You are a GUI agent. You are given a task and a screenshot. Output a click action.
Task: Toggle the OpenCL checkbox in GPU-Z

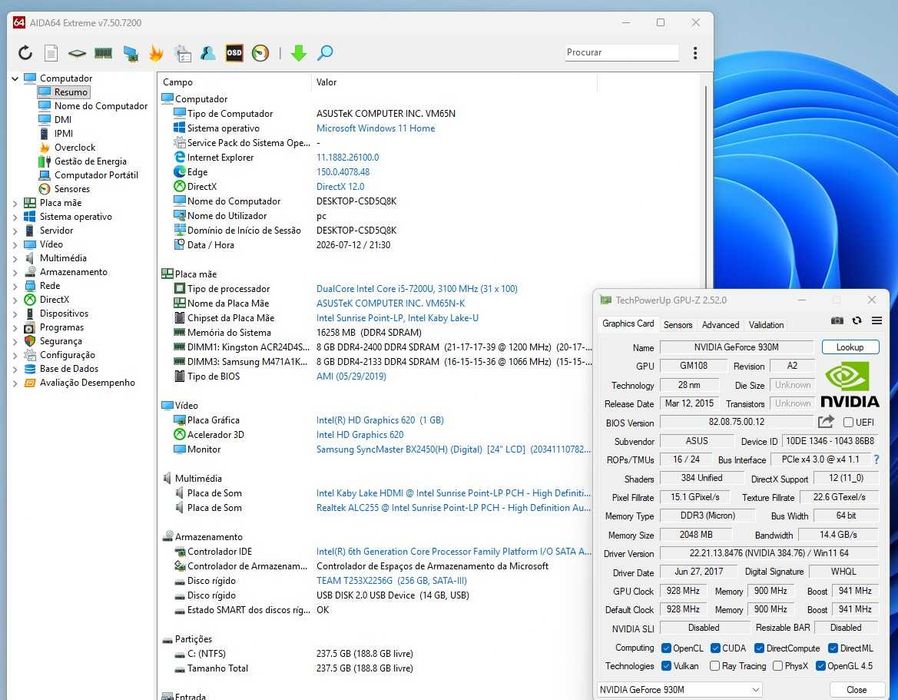[666, 648]
